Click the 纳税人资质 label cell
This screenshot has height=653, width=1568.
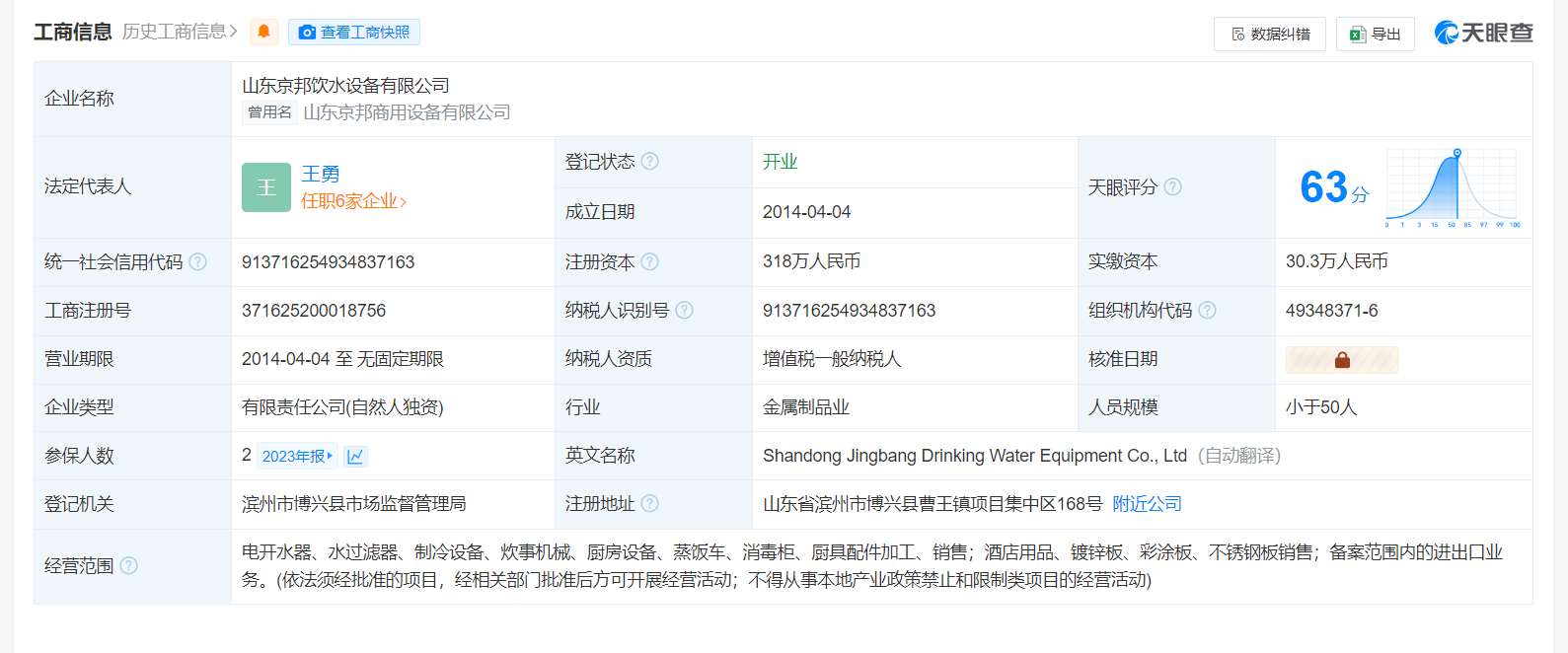pyautogui.click(x=653, y=359)
